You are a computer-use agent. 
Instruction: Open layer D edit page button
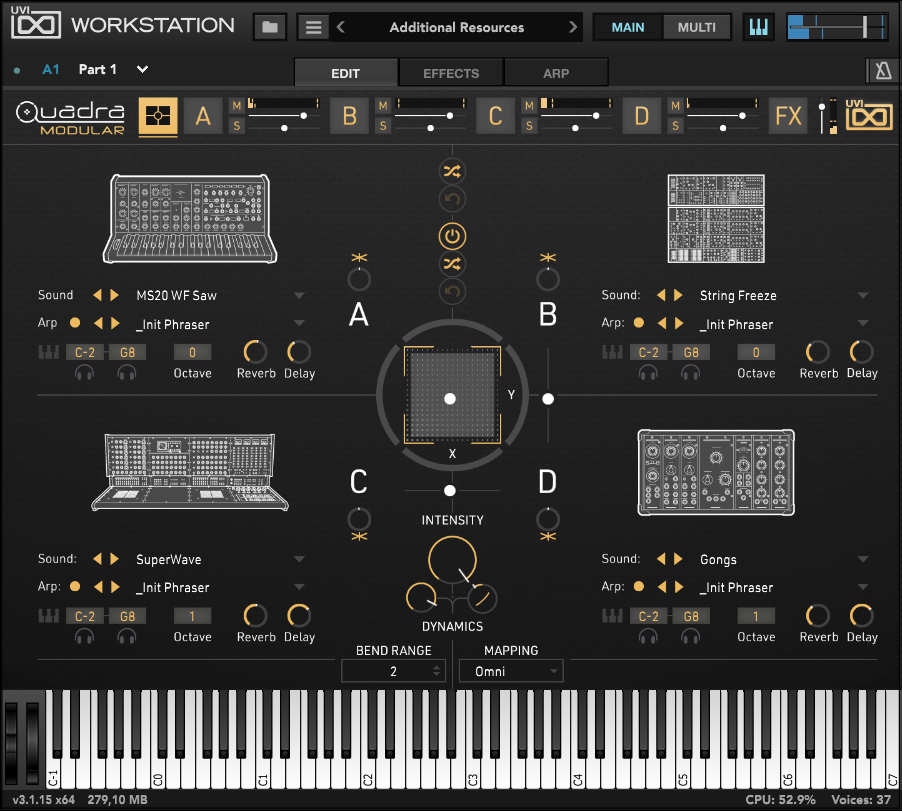tap(641, 116)
